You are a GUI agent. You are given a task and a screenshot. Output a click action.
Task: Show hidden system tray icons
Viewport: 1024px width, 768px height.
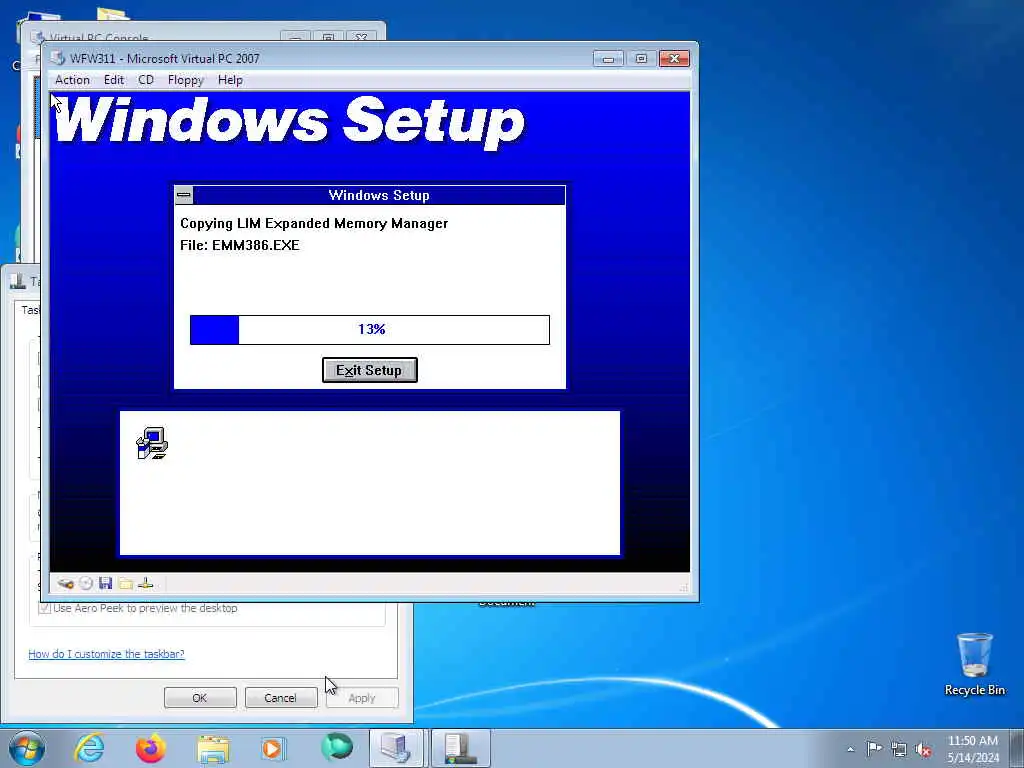point(850,749)
